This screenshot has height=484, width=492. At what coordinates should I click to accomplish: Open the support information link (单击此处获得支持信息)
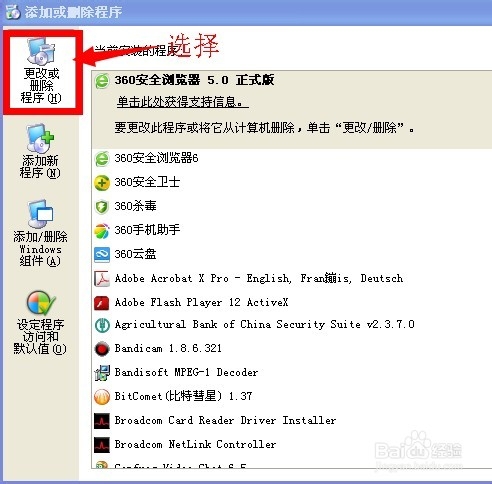click(x=182, y=102)
